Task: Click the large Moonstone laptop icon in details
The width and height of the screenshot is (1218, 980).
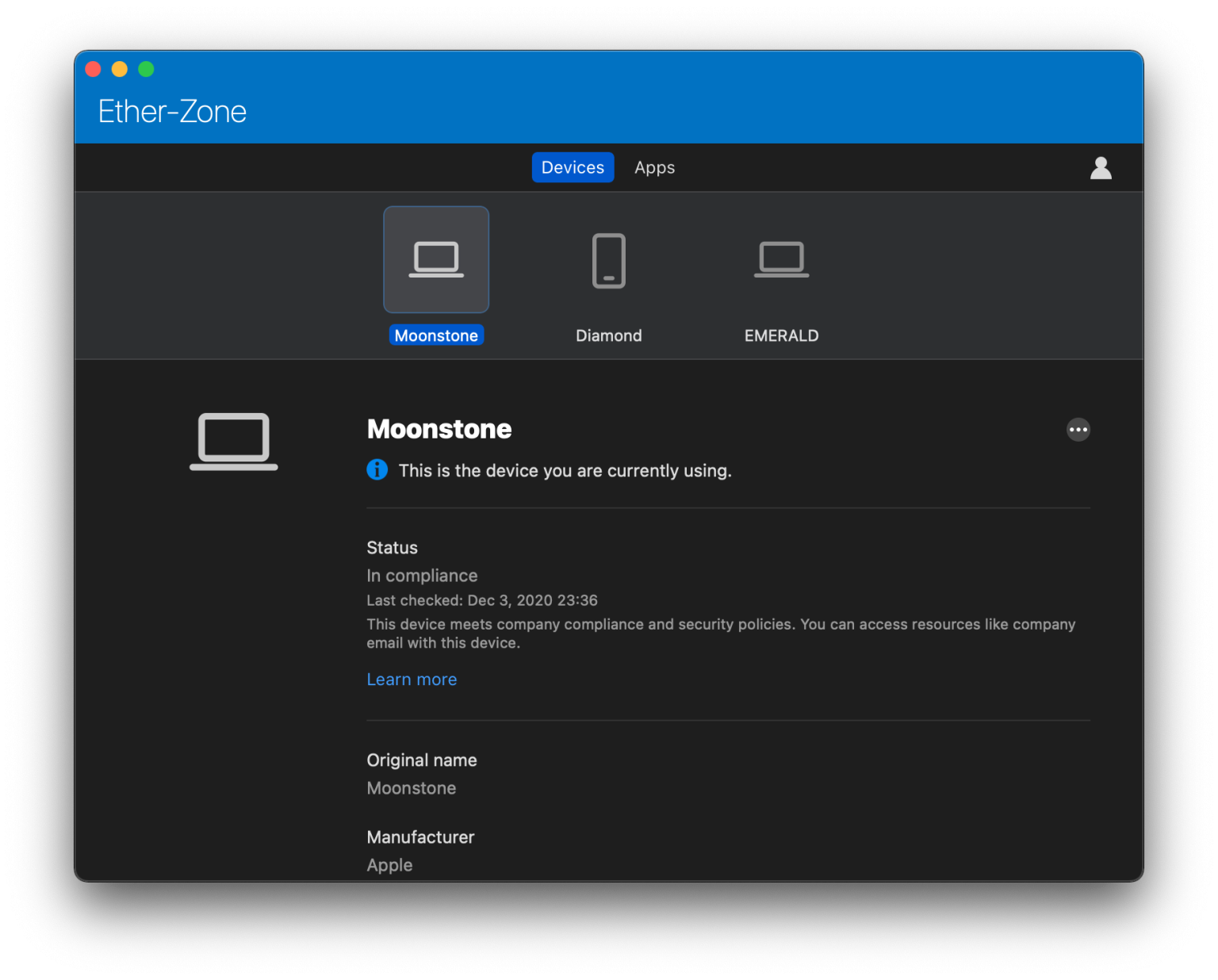Action: click(x=232, y=442)
